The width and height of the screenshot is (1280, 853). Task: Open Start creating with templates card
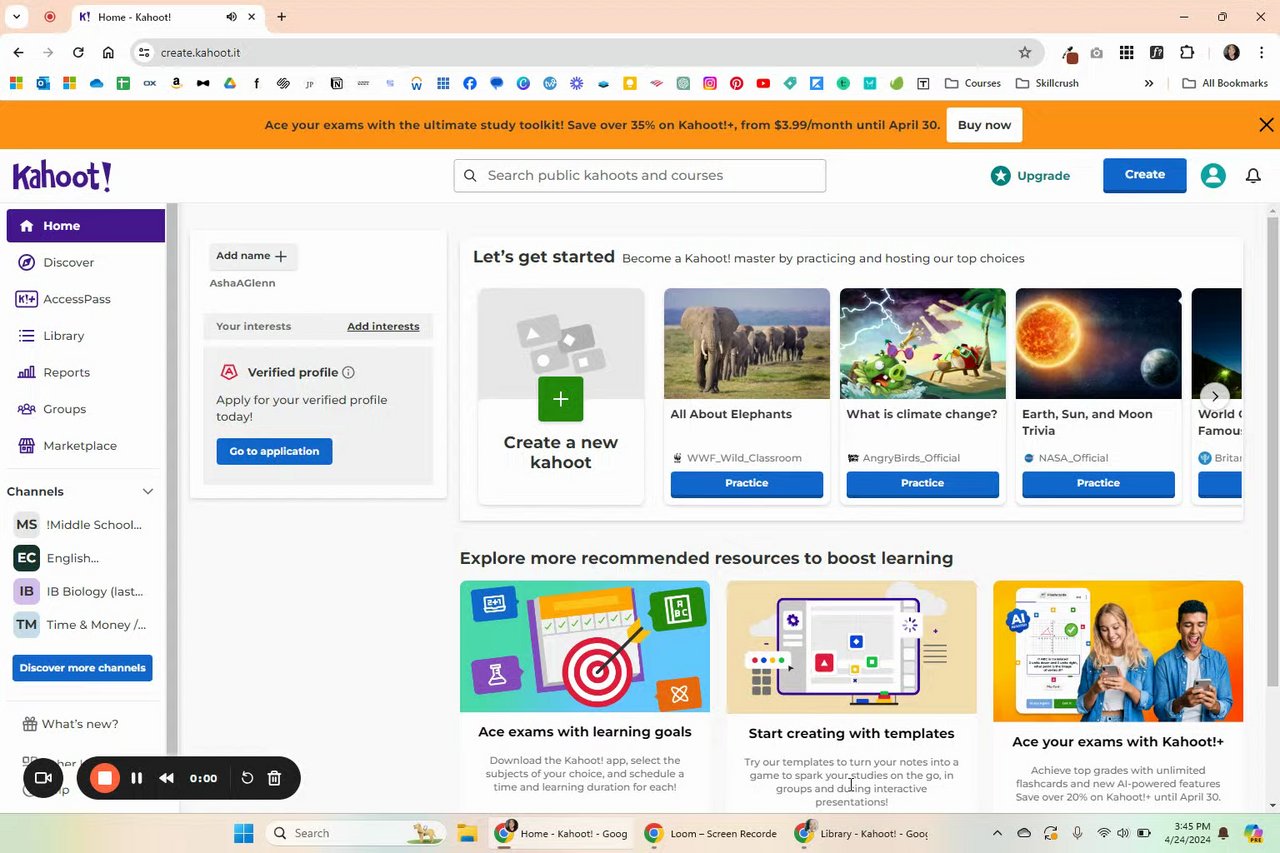click(851, 695)
